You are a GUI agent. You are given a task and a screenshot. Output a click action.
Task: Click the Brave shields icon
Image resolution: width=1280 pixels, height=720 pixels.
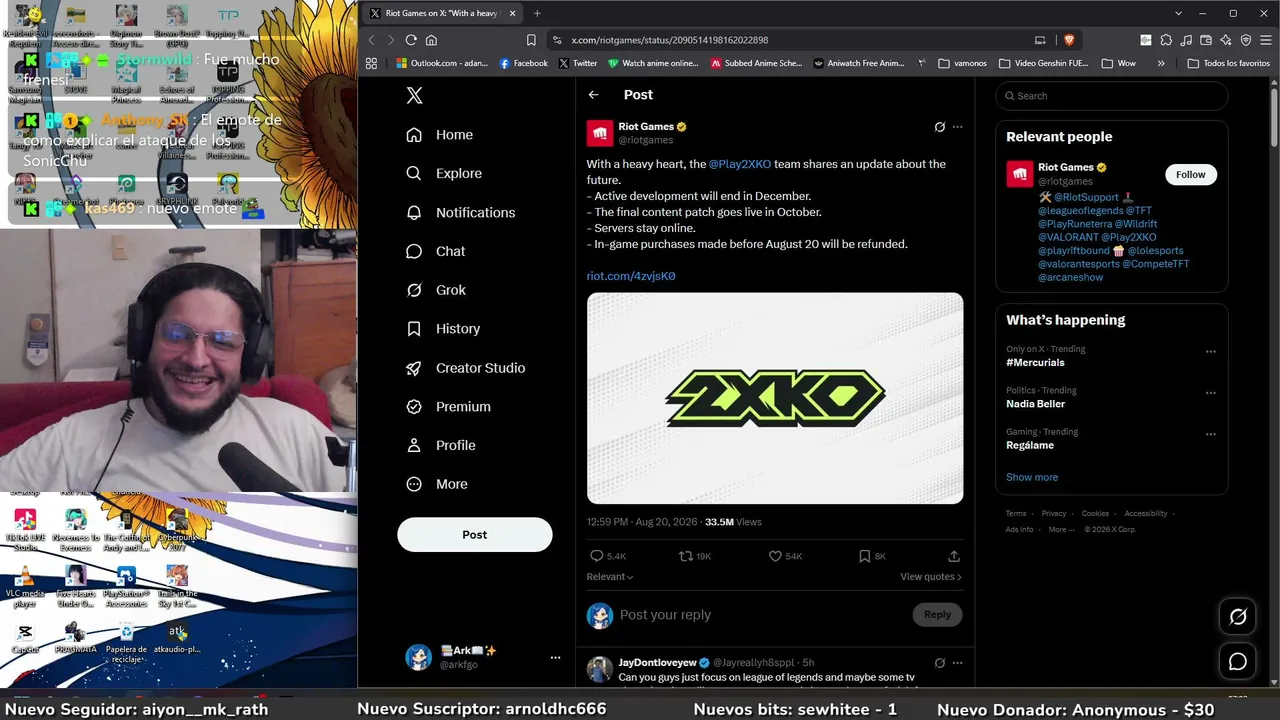pyautogui.click(x=1069, y=40)
